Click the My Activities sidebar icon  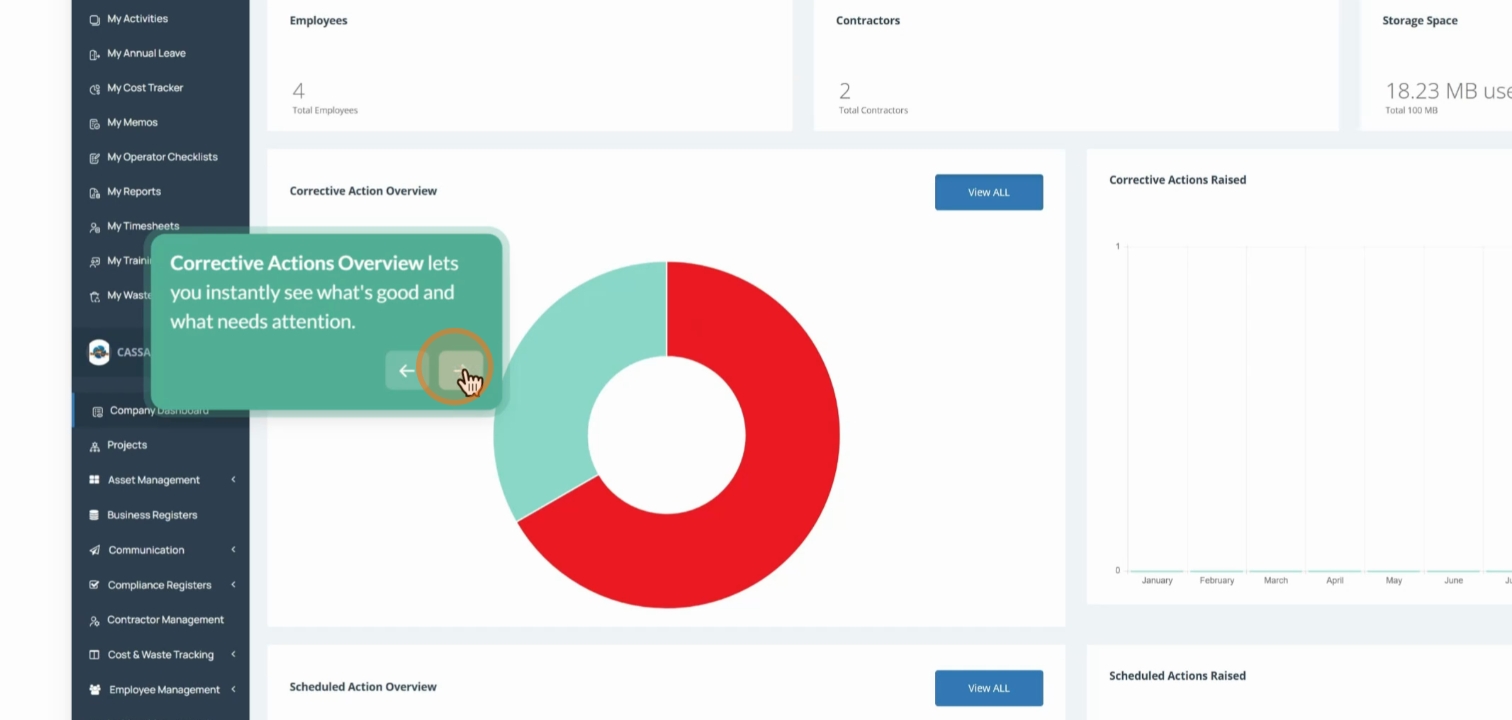pyautogui.click(x=95, y=19)
